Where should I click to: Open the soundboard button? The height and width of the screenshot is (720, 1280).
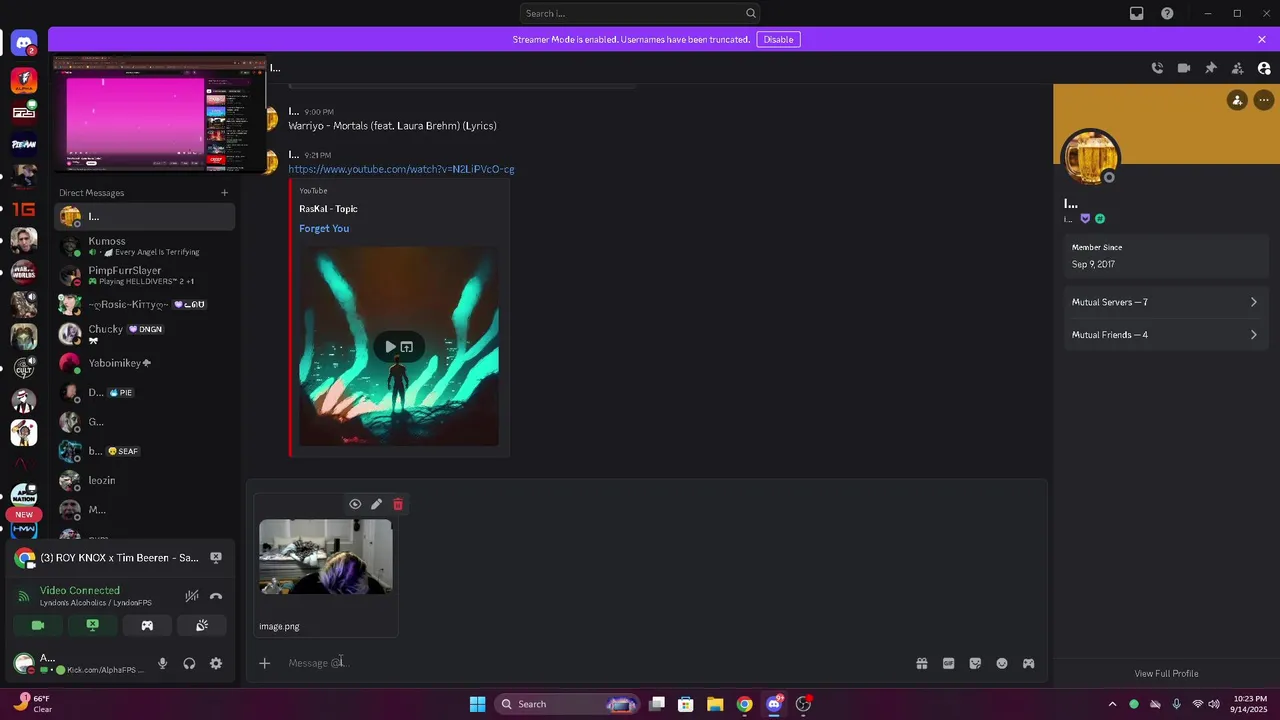(x=201, y=625)
